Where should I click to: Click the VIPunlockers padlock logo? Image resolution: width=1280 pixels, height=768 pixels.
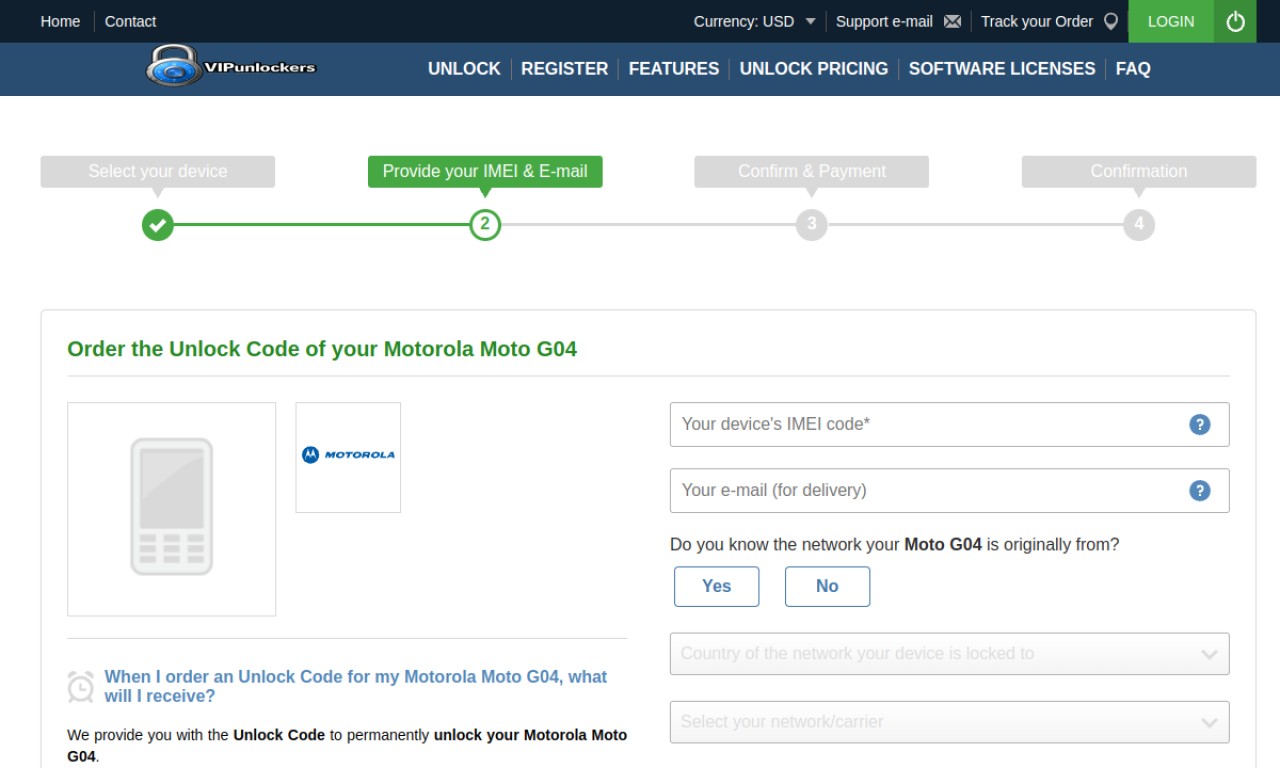pos(231,66)
